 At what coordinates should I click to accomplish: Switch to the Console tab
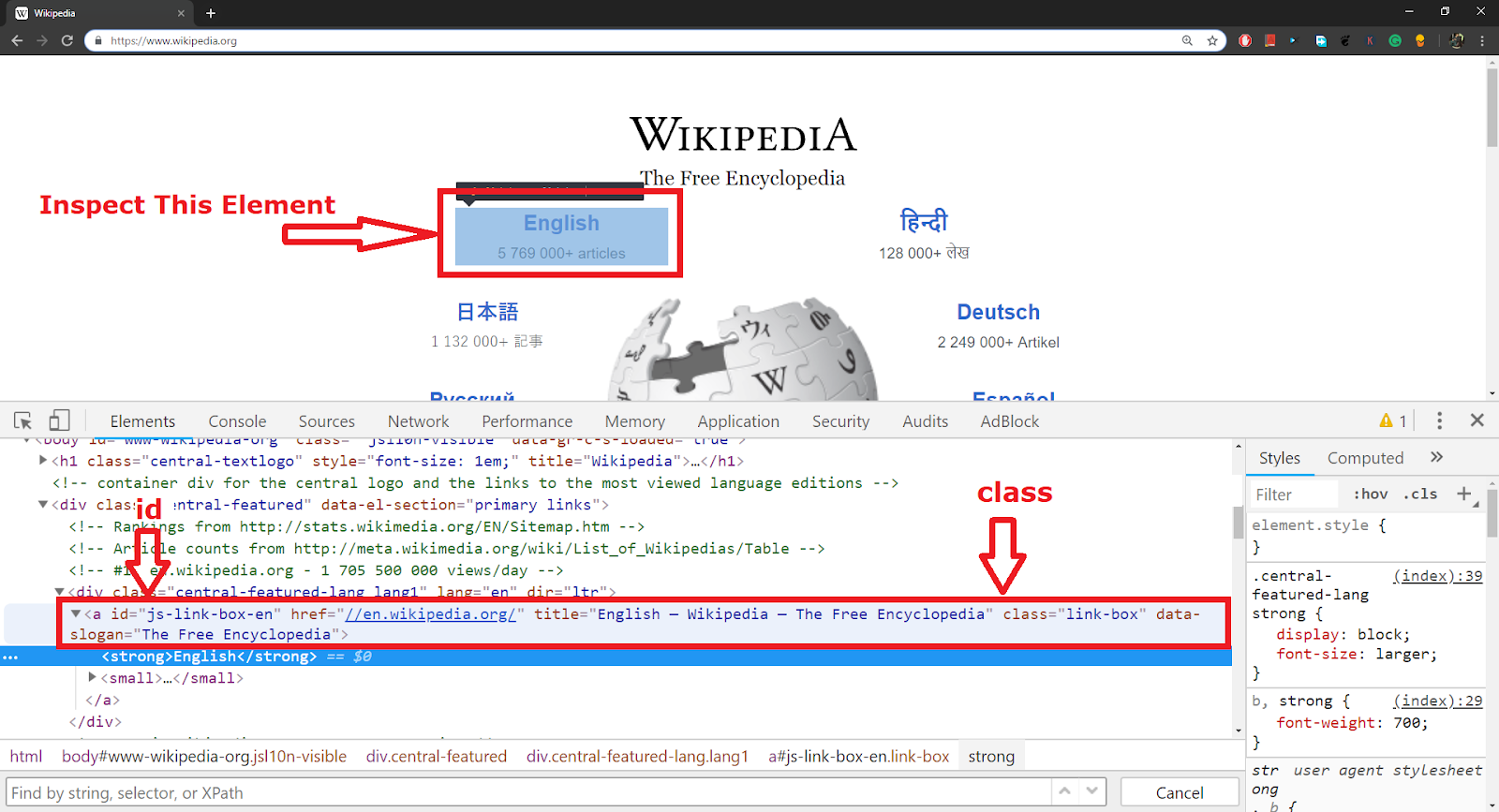pyautogui.click(x=237, y=421)
